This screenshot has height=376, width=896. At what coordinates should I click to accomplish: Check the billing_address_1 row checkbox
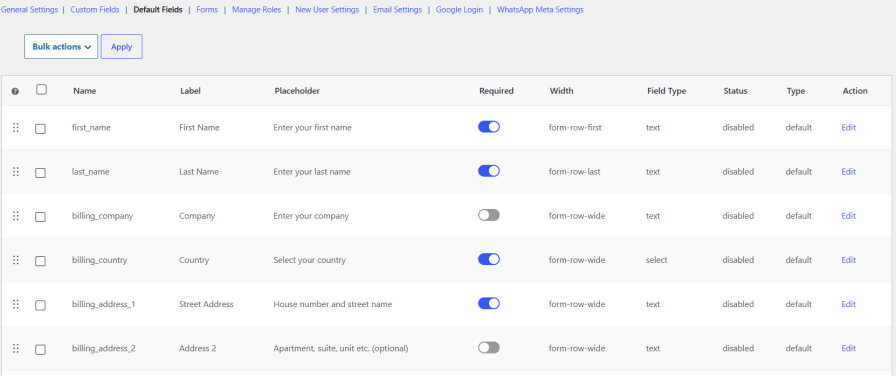click(x=40, y=305)
